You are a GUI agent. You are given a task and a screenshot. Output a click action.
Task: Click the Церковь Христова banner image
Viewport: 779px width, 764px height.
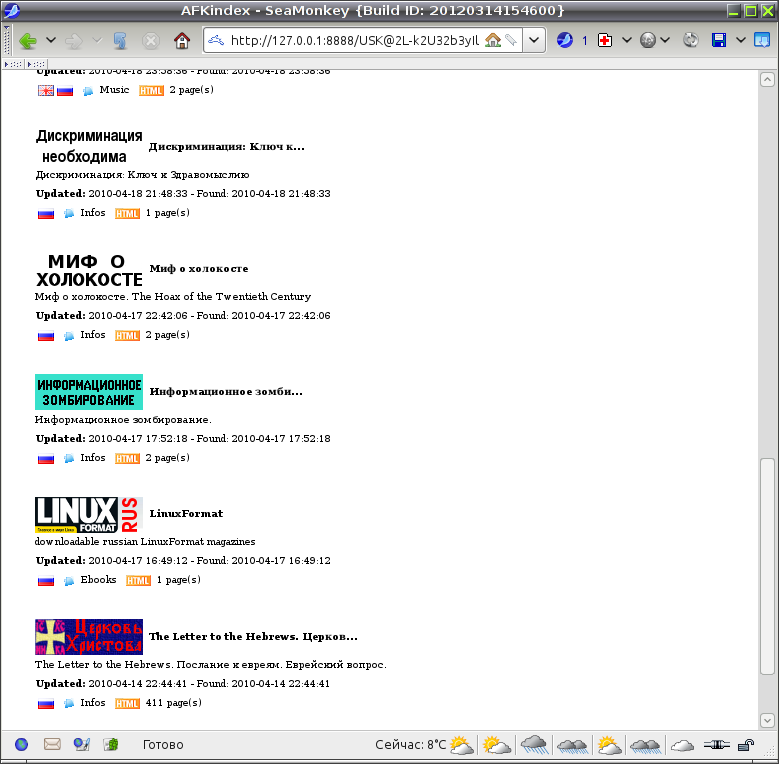click(89, 637)
